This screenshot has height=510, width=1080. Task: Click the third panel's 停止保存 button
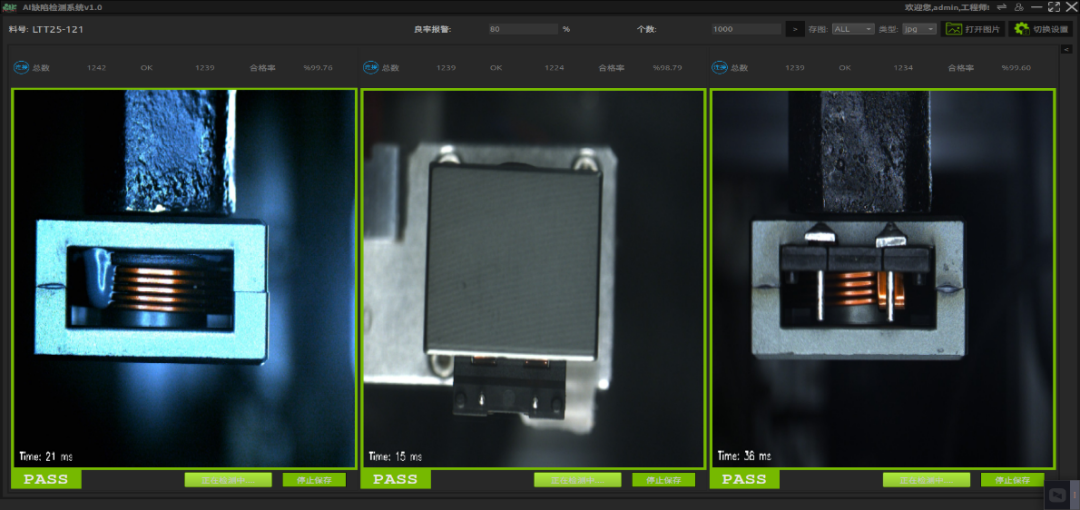[x=1012, y=480]
